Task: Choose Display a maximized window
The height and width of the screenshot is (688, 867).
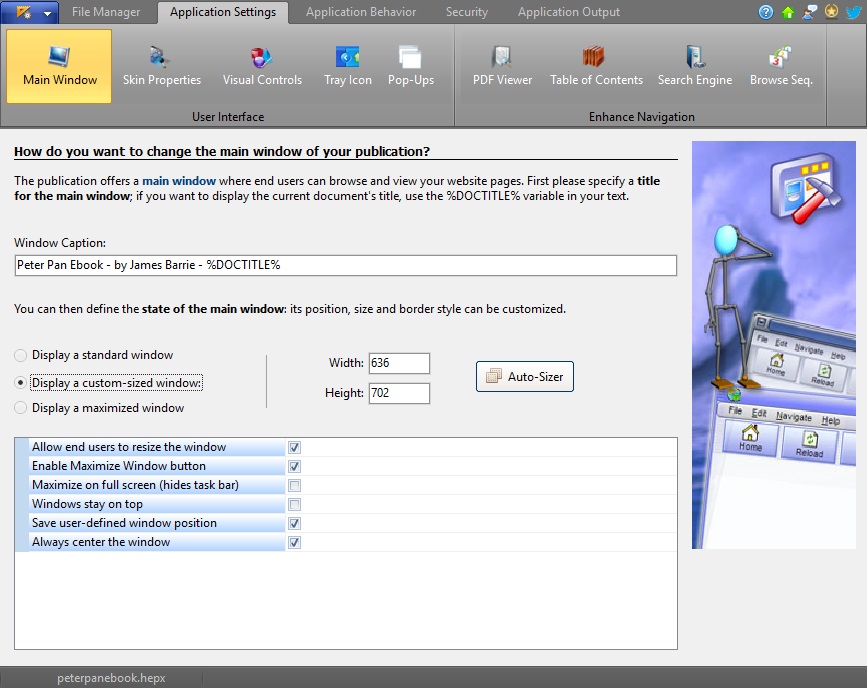Action: click(x=21, y=408)
